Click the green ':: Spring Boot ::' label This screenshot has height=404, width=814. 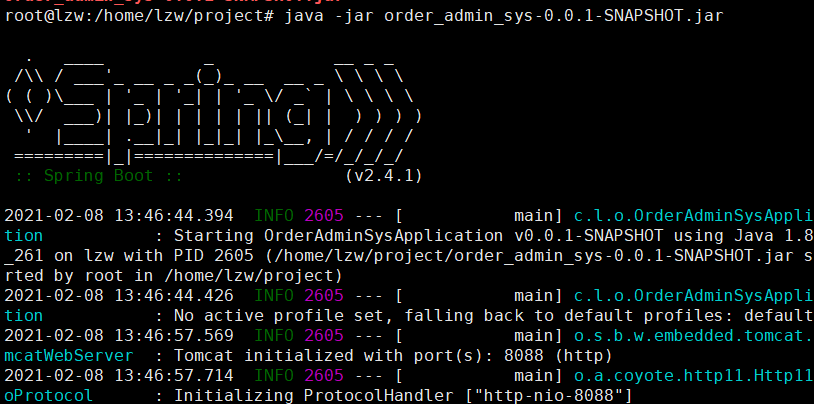[x=99, y=176]
